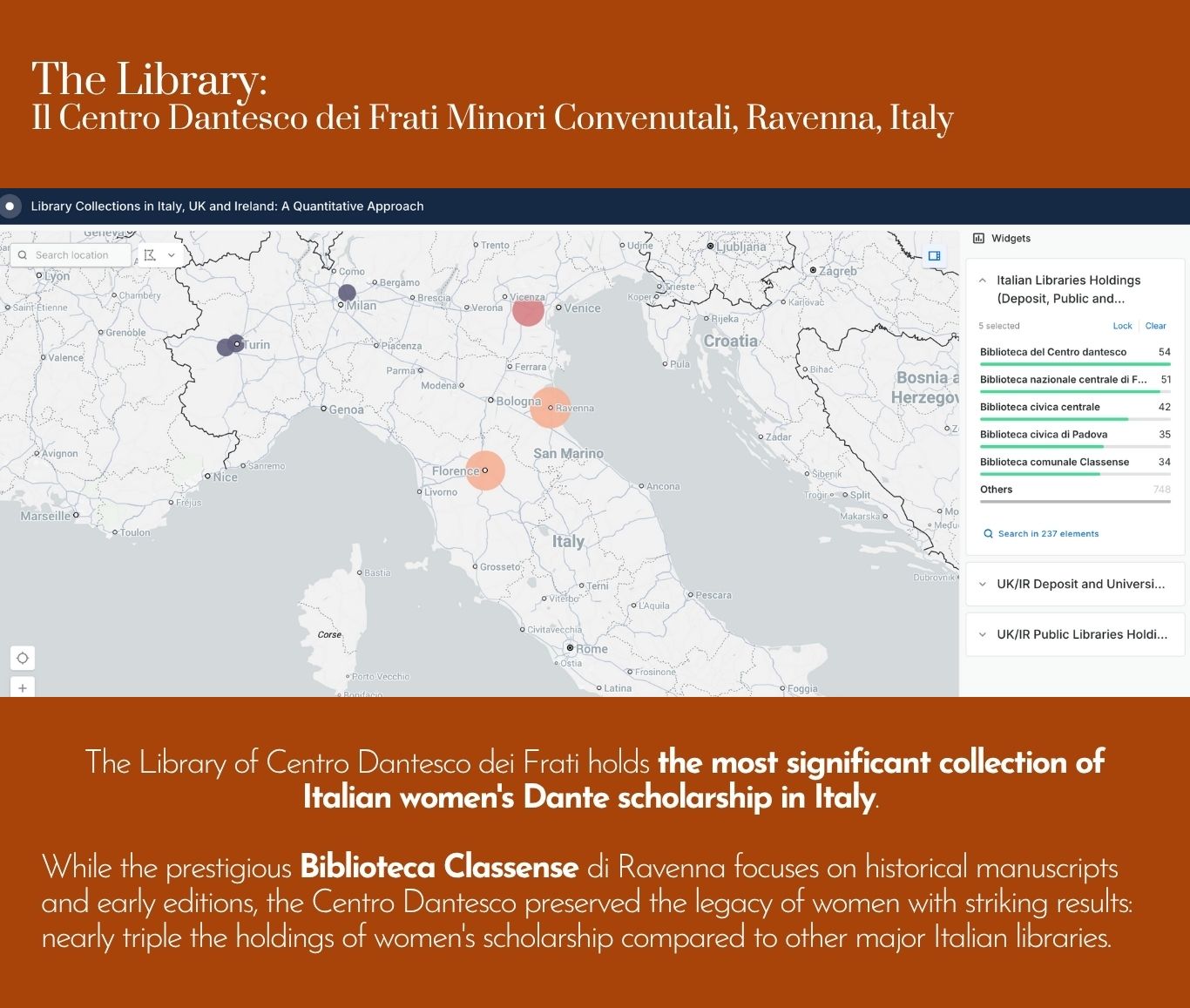Expand the UK/IR Deposit and University widget

(983, 585)
